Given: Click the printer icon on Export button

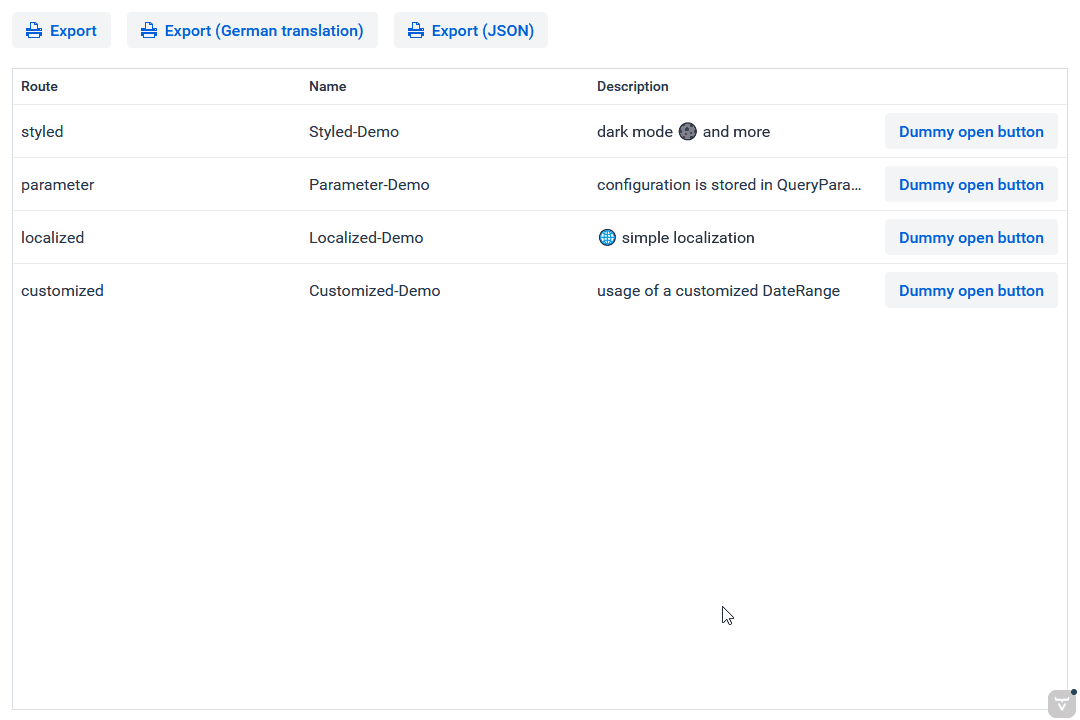Looking at the screenshot, I should pos(34,30).
